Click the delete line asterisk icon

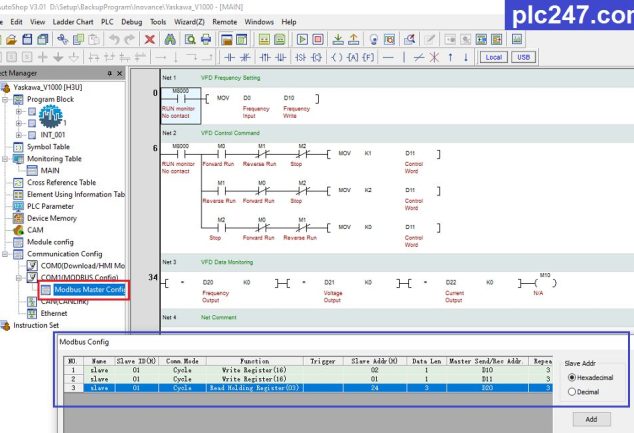434,57
